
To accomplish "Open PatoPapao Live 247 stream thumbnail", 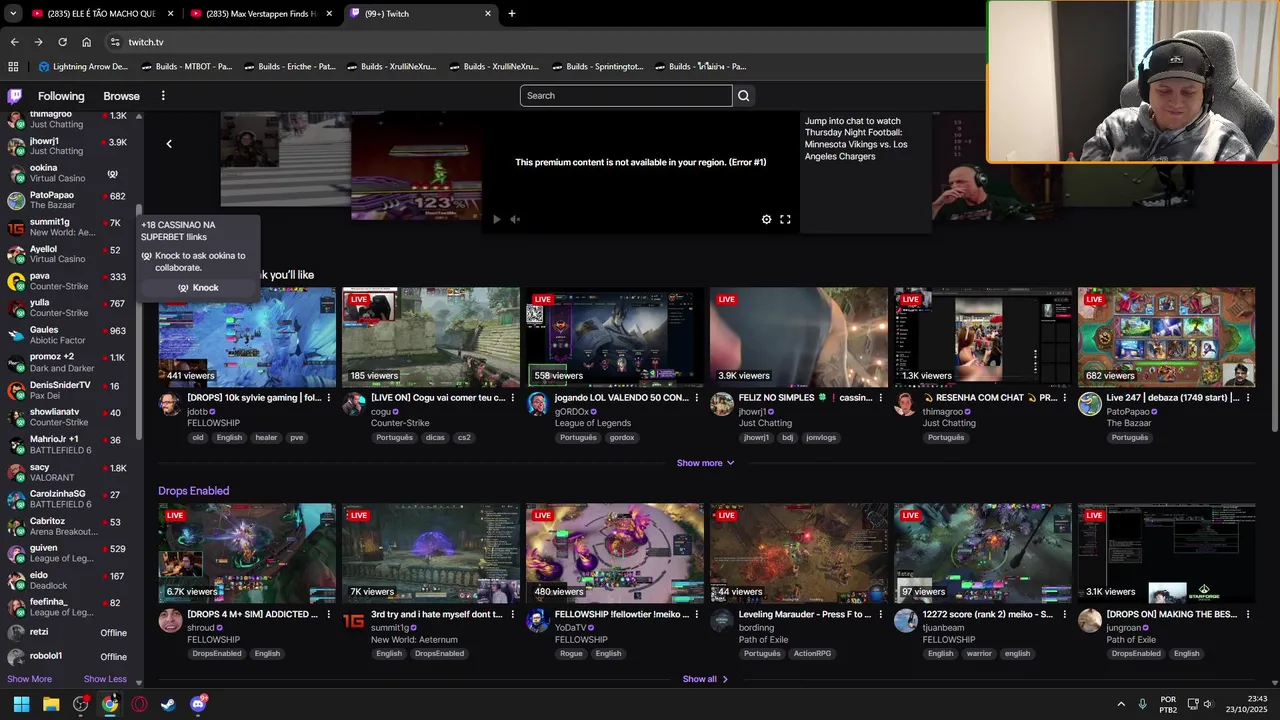I will 1166,337.
